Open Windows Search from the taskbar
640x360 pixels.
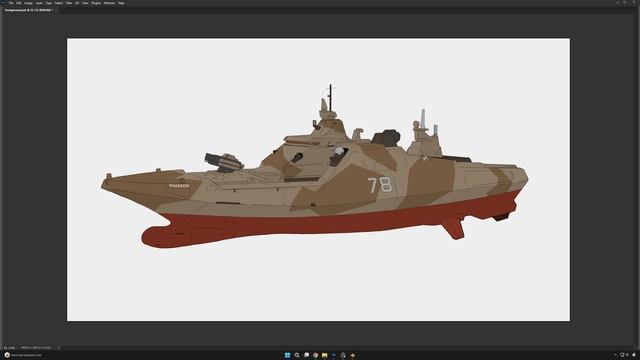click(297, 355)
